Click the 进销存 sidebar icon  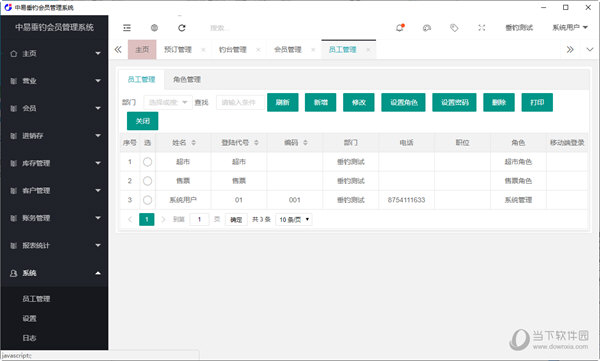(x=14, y=136)
